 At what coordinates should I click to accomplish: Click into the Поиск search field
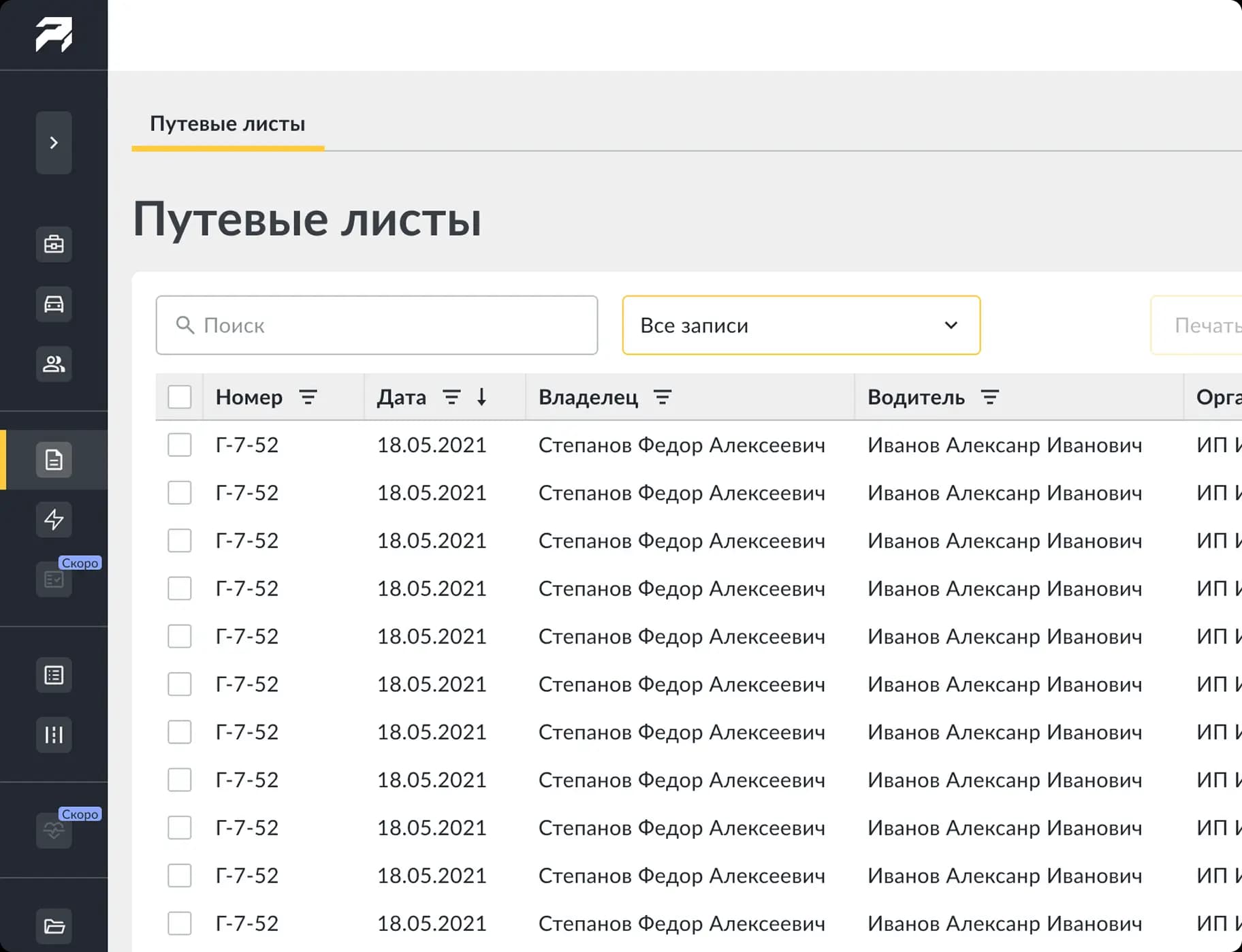tap(377, 325)
